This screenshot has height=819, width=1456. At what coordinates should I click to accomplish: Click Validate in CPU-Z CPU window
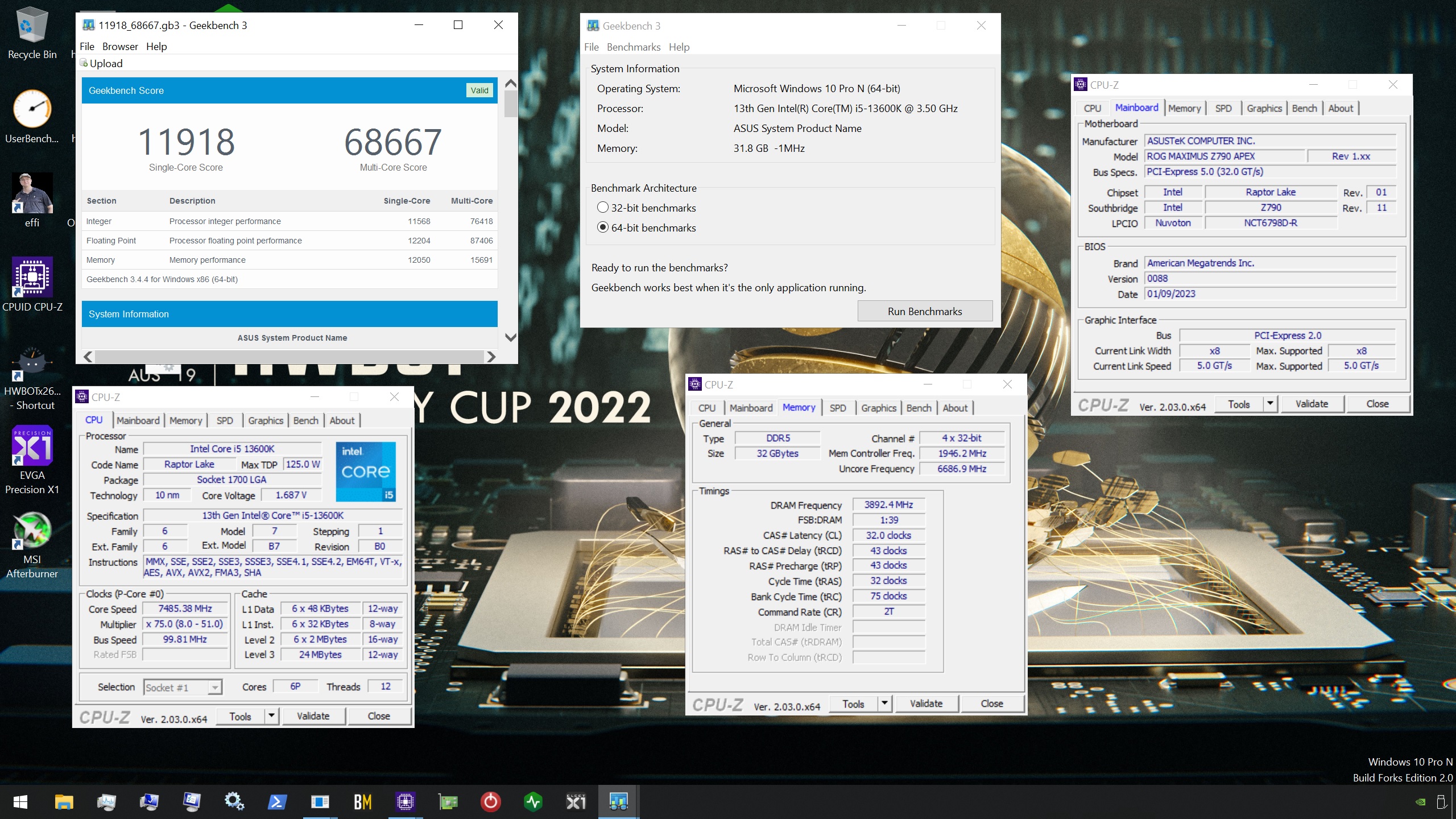point(313,716)
